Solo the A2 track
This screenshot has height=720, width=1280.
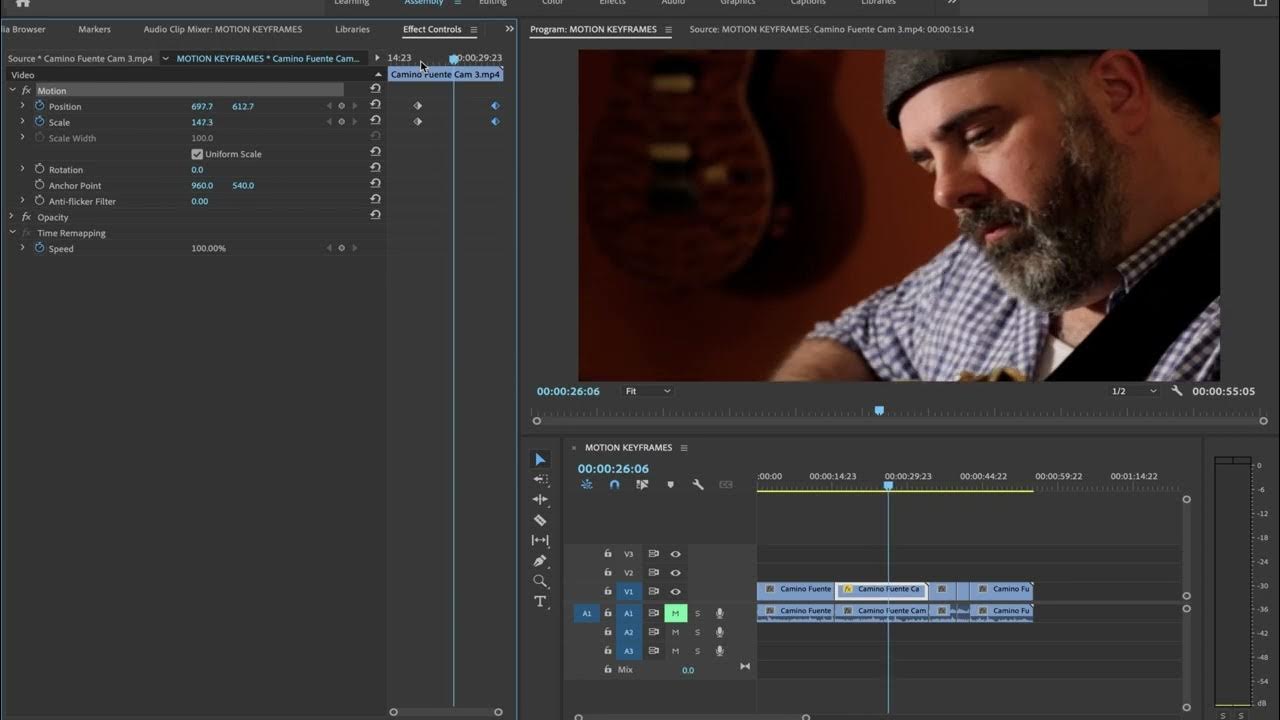pos(697,632)
